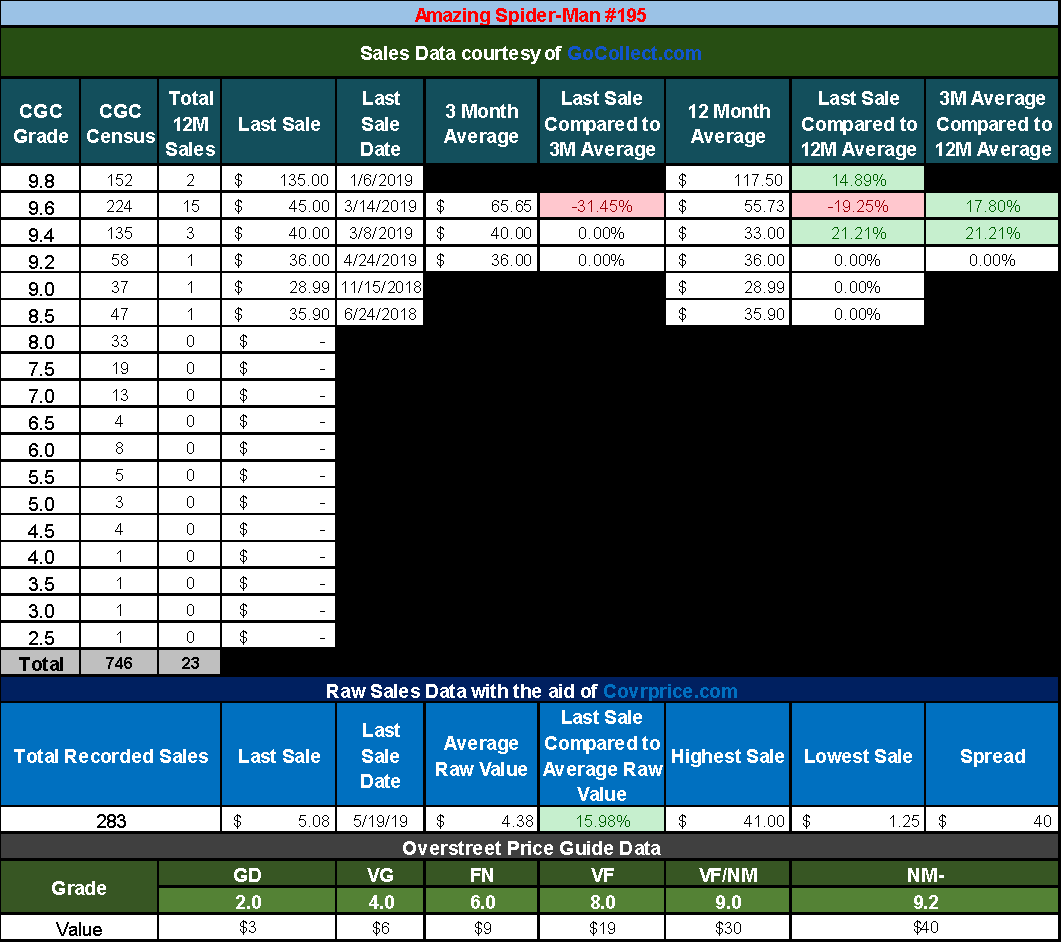The width and height of the screenshot is (1061, 942).
Task: Click the 3M Average Compared to 12M Average header
Action: pos(992,122)
